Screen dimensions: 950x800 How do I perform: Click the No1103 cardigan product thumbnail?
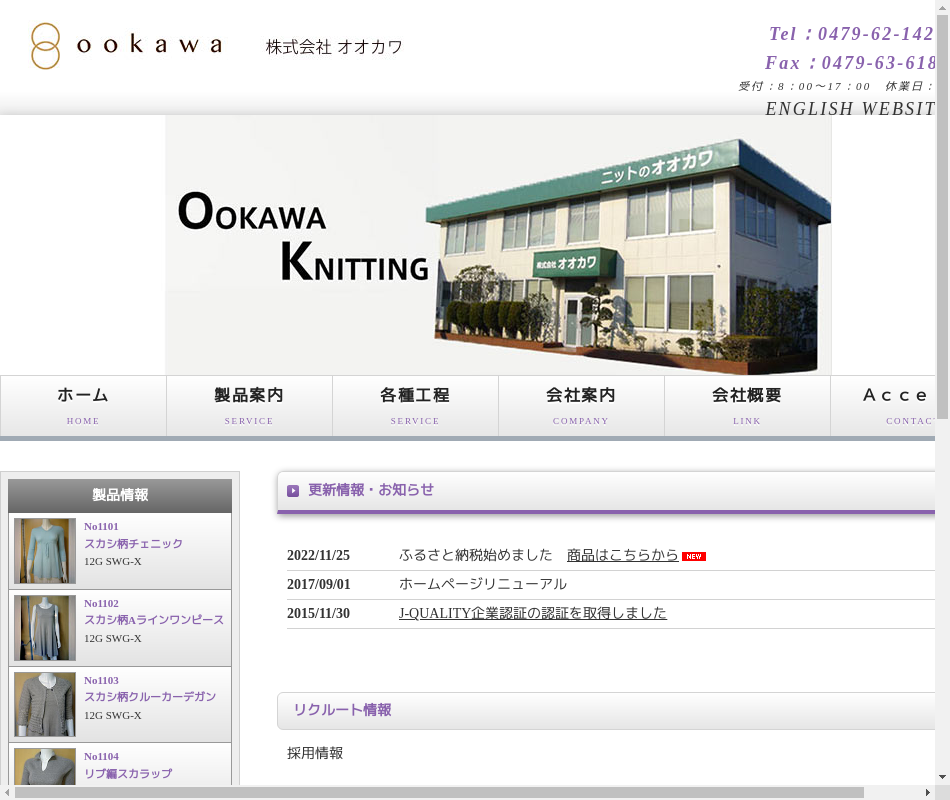coord(45,704)
